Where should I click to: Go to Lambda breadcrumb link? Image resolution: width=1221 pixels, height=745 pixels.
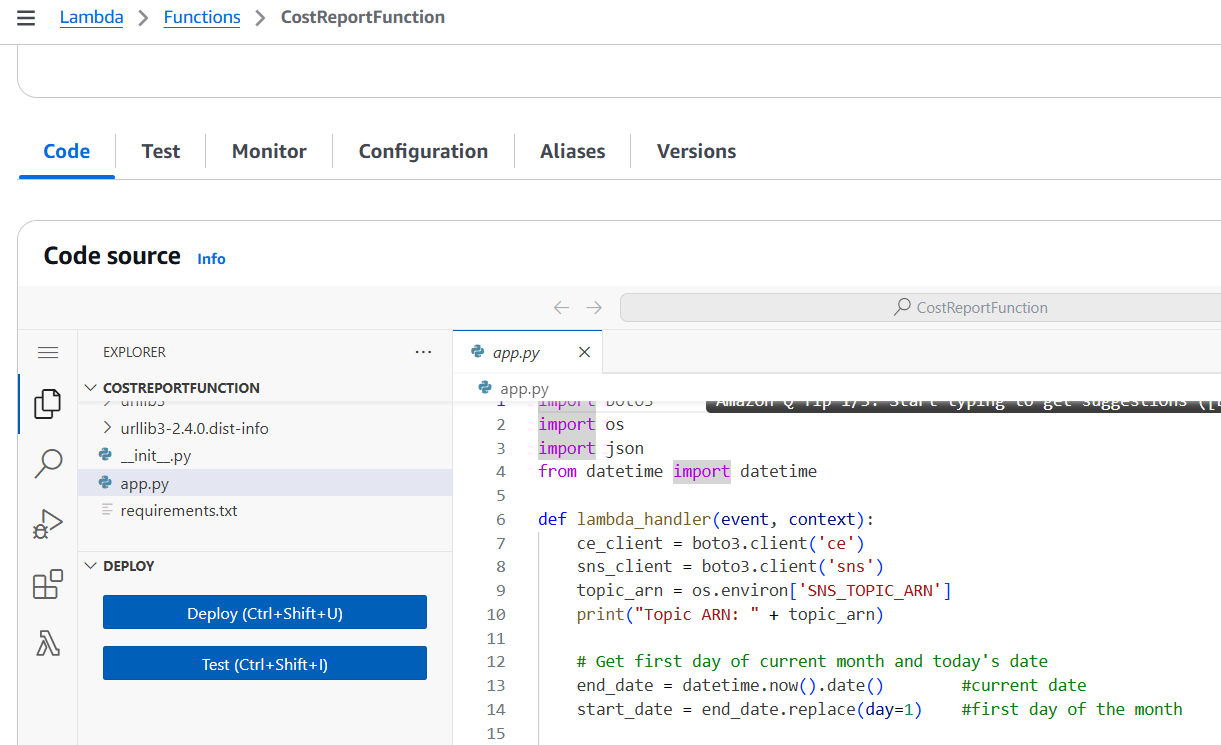92,17
